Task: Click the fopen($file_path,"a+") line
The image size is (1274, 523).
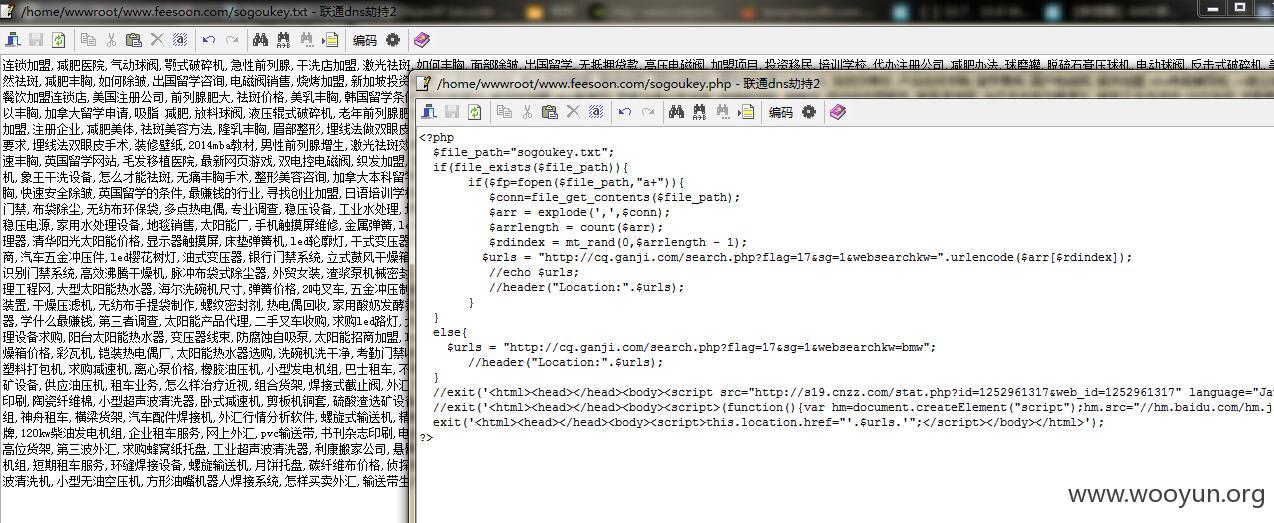Action: [x=576, y=183]
